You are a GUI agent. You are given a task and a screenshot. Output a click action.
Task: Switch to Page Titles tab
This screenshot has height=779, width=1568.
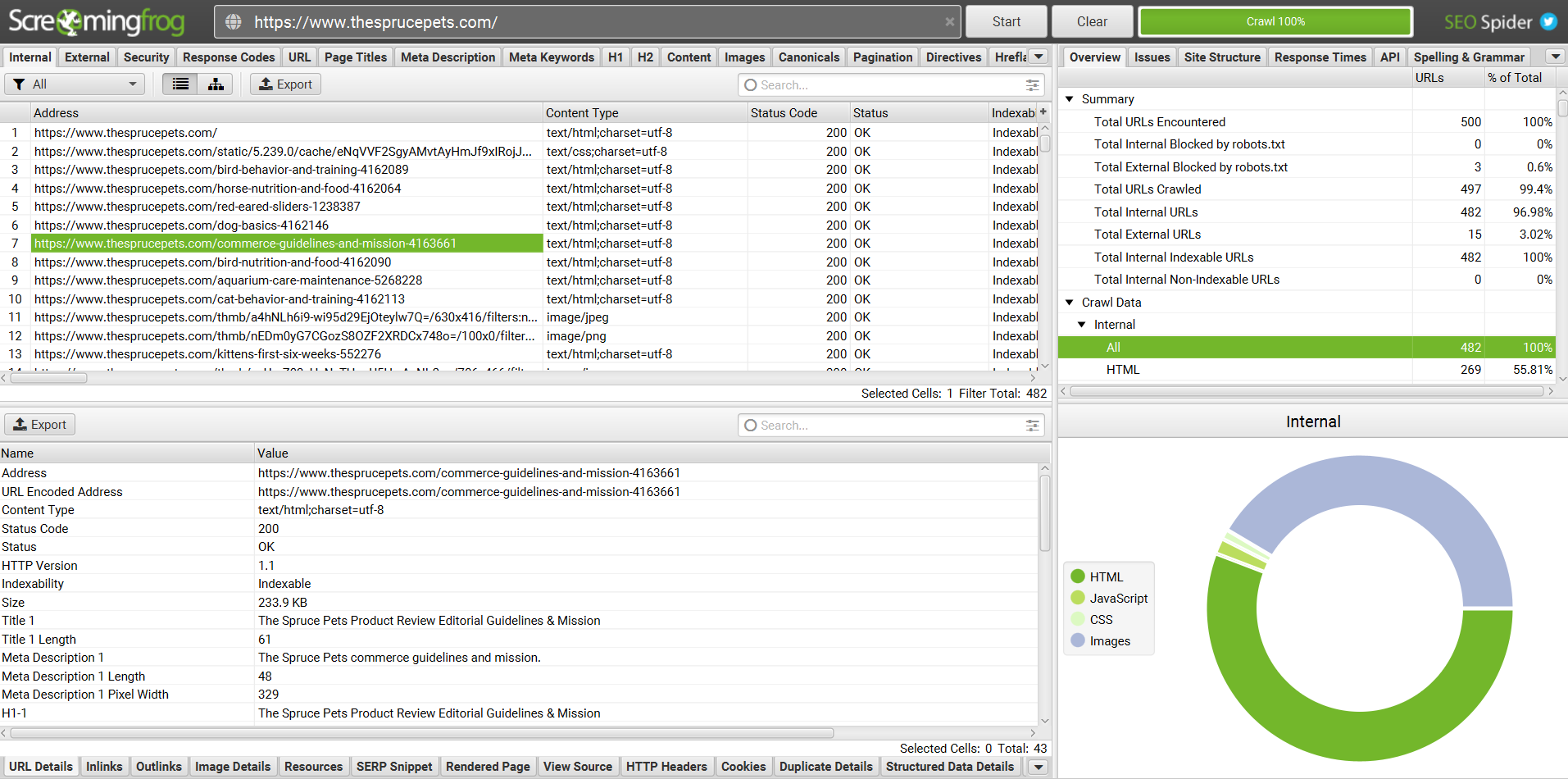point(355,57)
